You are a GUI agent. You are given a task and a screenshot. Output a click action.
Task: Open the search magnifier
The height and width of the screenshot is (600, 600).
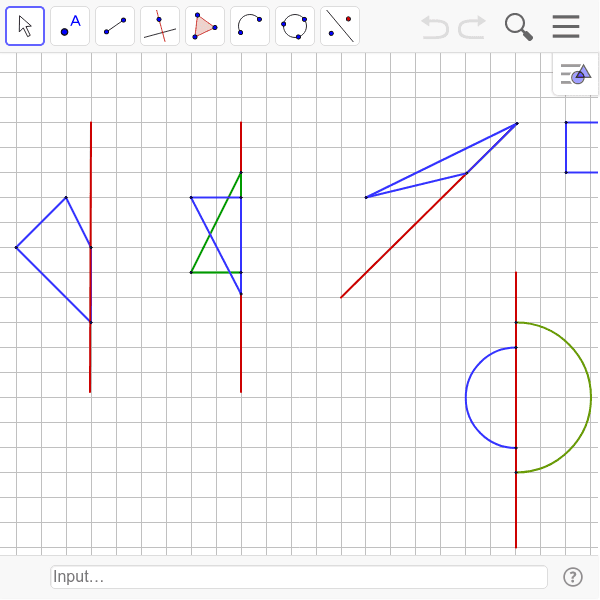click(x=518, y=27)
